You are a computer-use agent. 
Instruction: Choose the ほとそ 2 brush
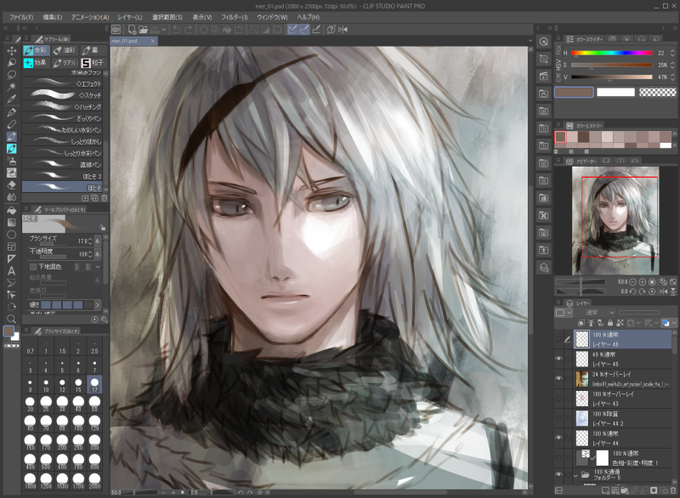click(x=63, y=176)
